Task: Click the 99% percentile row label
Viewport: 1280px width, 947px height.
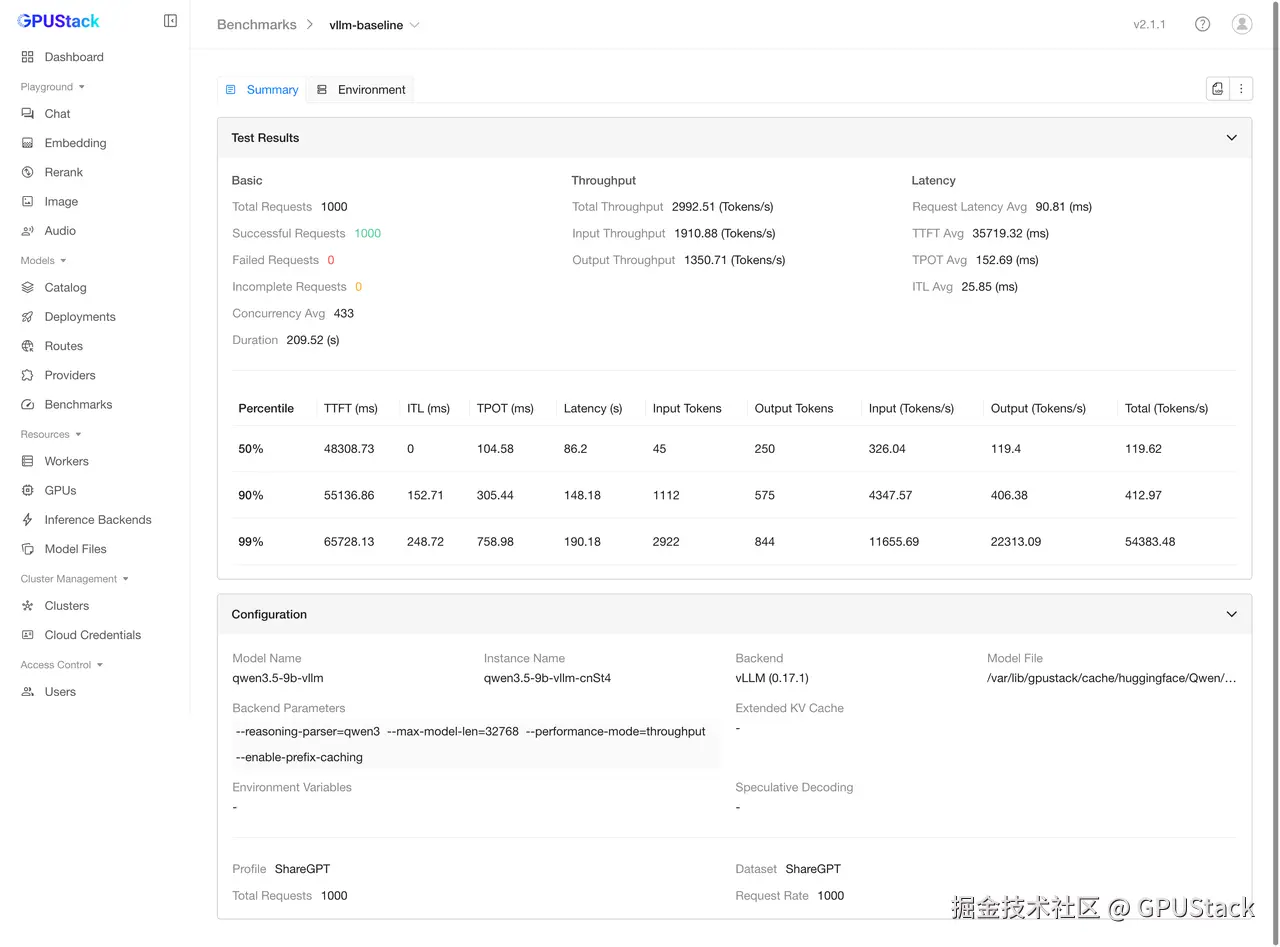Action: coord(251,541)
